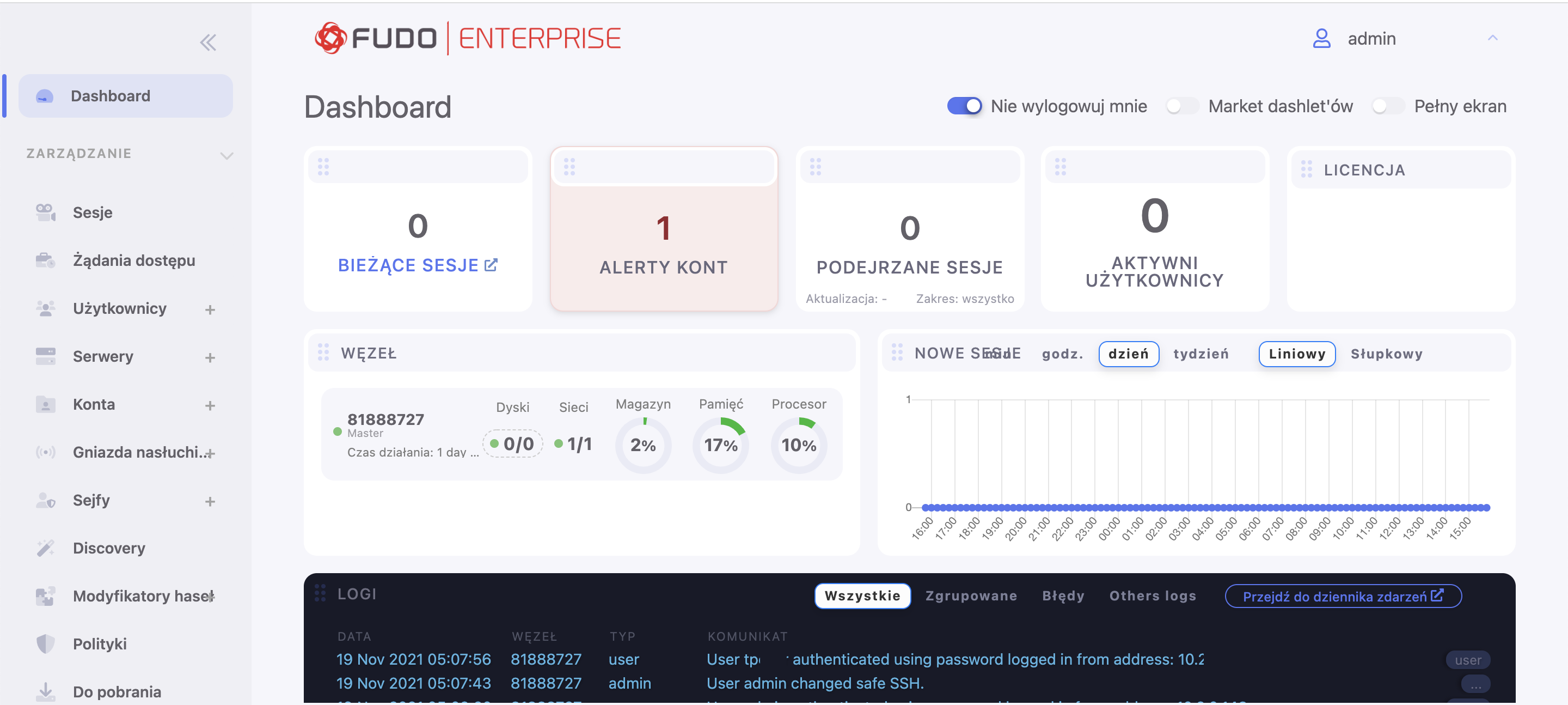The height and width of the screenshot is (705, 1568).
Task: Open the Bieżące sesje link
Action: pos(418,265)
